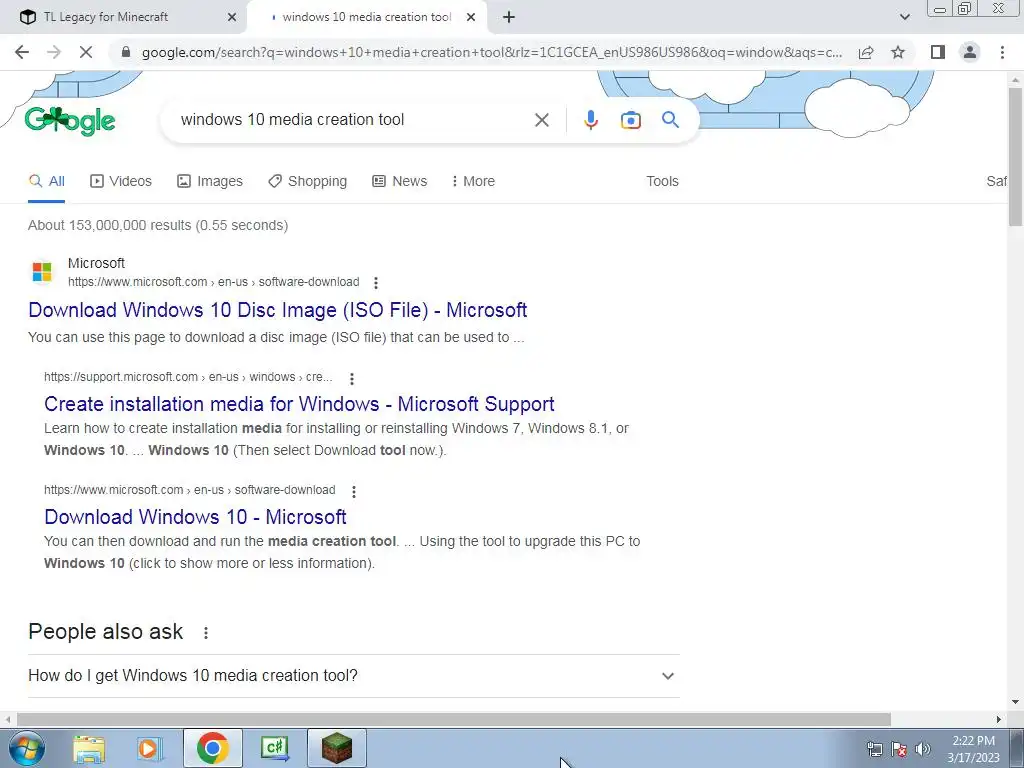Submit search with magnifier icon

click(670, 120)
